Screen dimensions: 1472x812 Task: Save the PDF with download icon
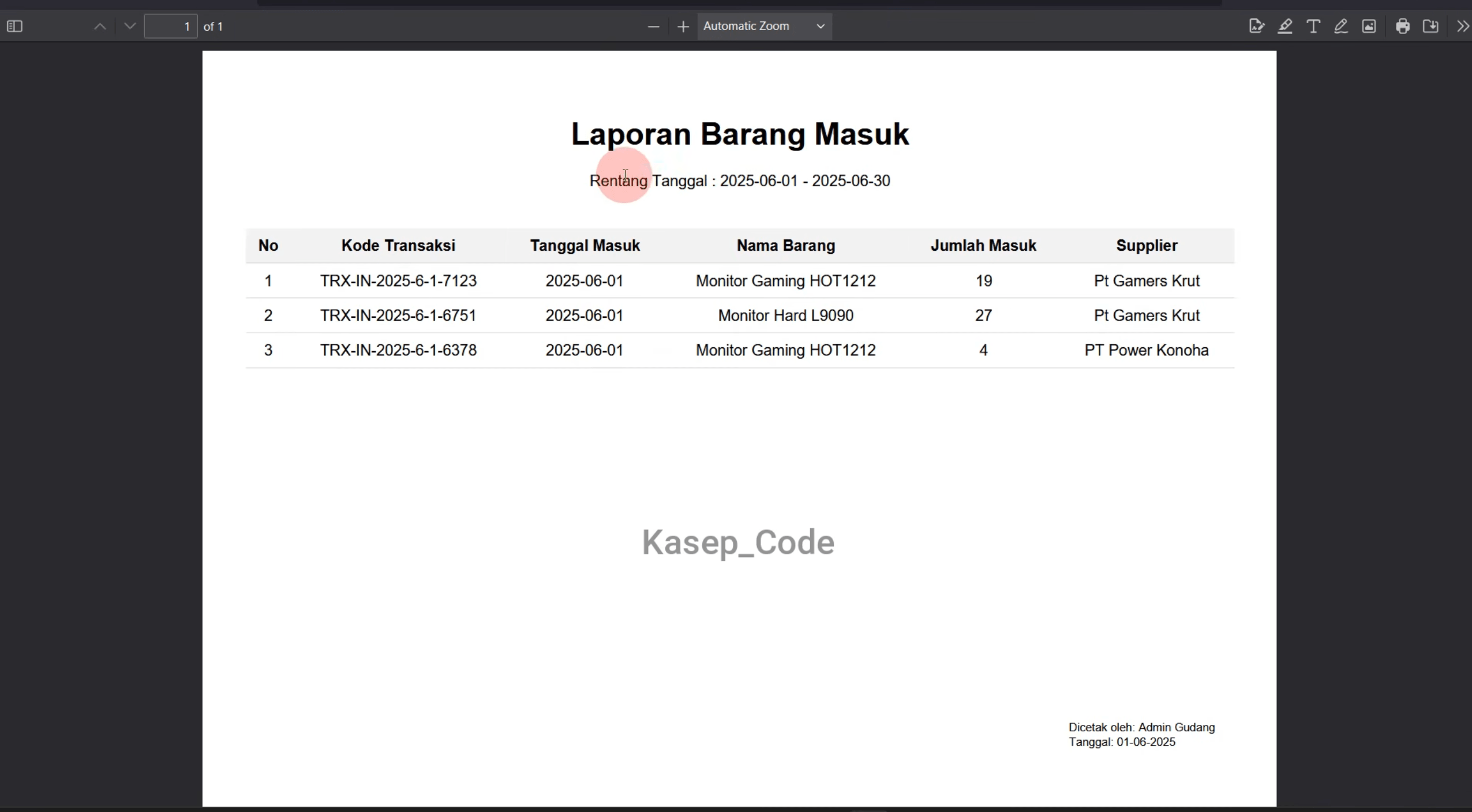(1431, 27)
